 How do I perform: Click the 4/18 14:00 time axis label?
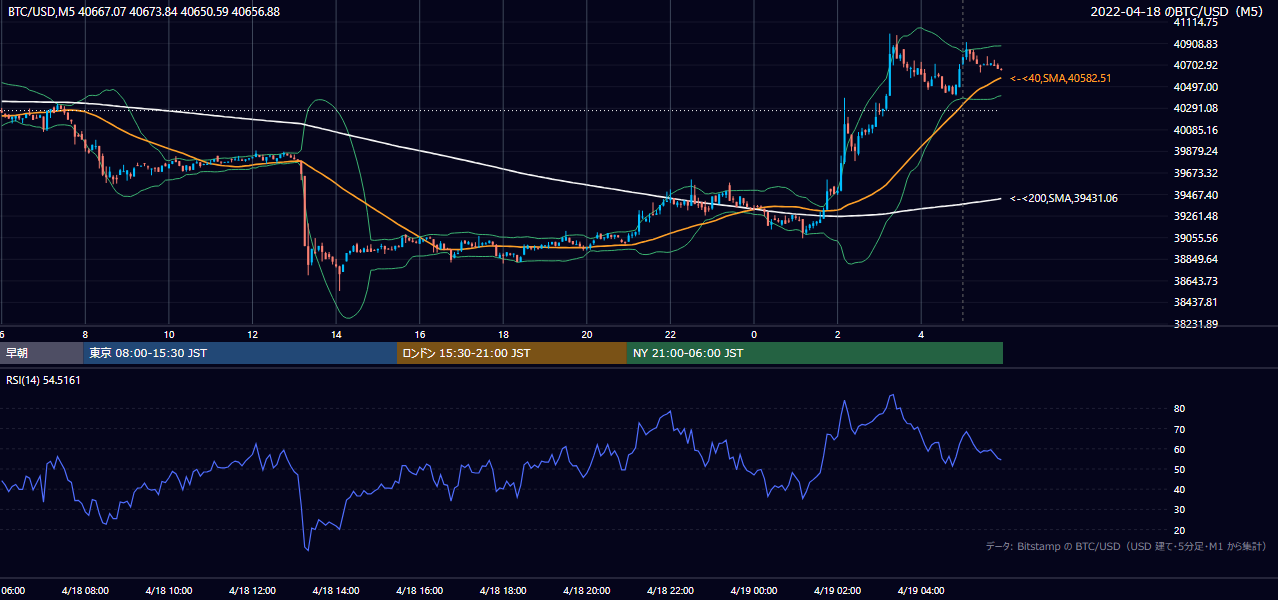(x=337, y=591)
